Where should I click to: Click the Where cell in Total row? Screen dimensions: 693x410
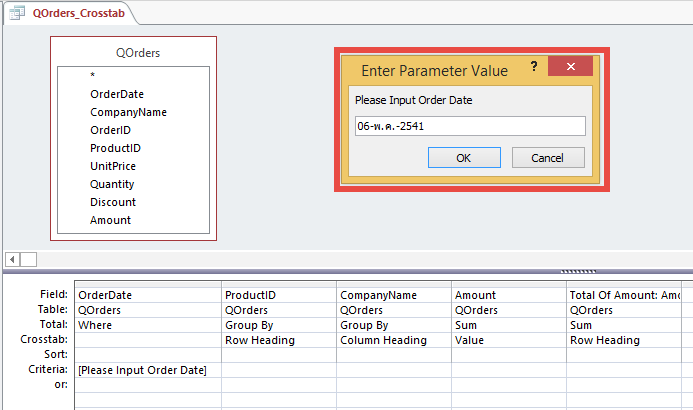[147, 325]
